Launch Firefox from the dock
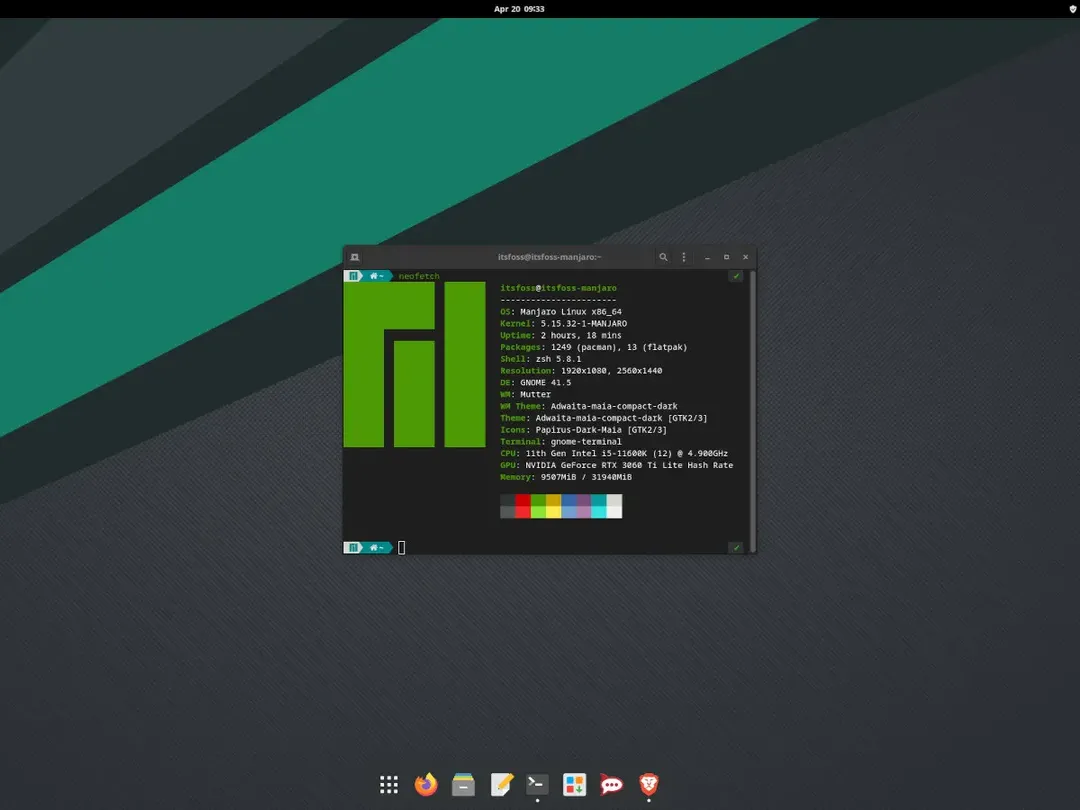Image resolution: width=1080 pixels, height=810 pixels. pos(426,785)
